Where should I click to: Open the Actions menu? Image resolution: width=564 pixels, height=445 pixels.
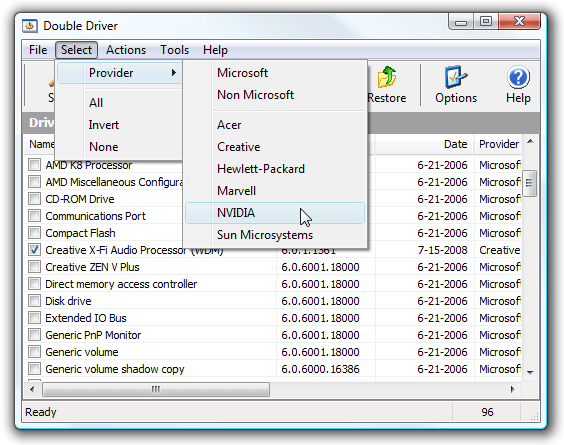(x=126, y=50)
